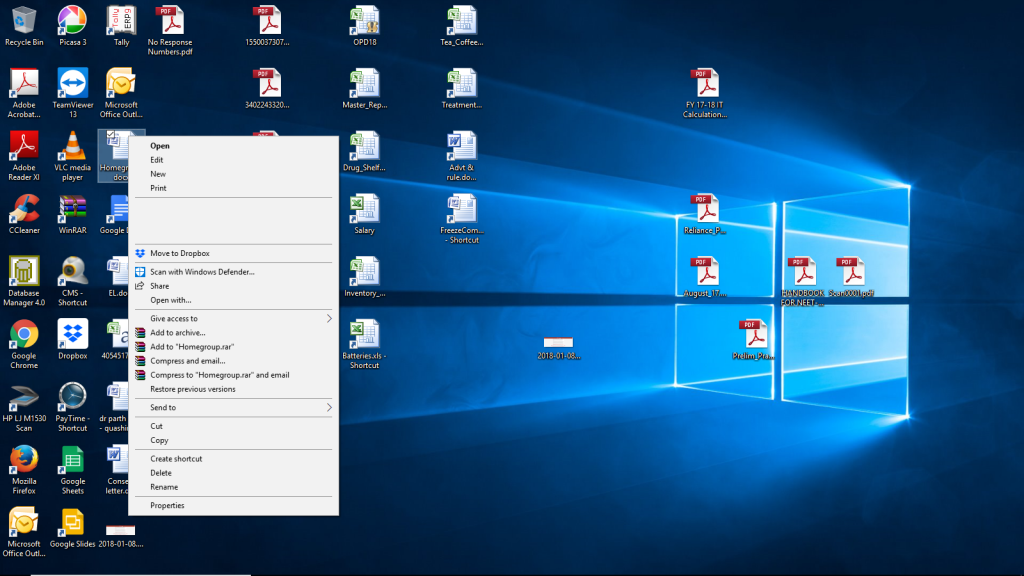
Task: Choose Open from the context menu
Action: coord(234,146)
